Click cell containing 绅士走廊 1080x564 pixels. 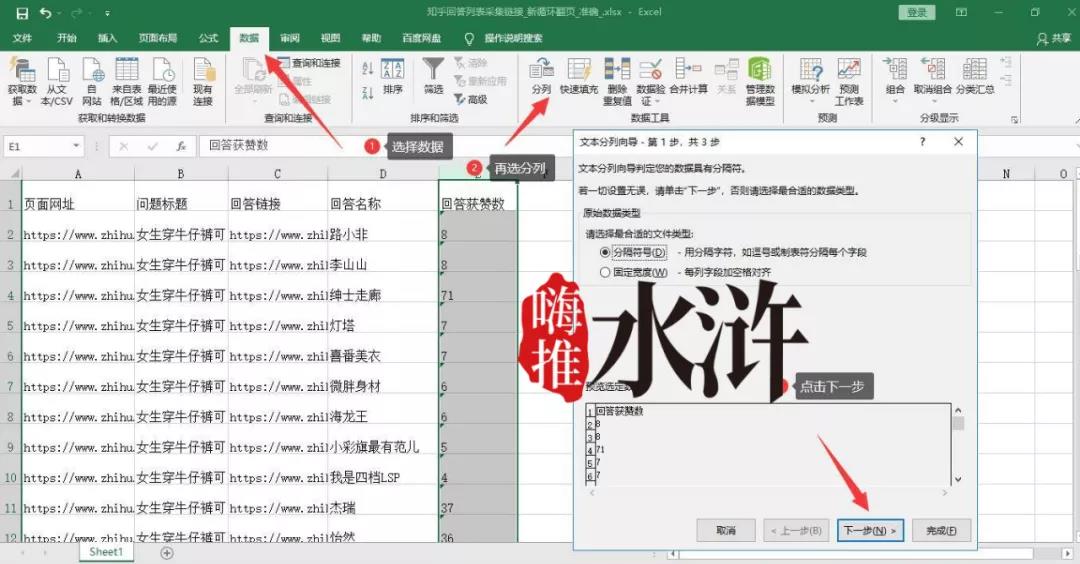click(383, 295)
